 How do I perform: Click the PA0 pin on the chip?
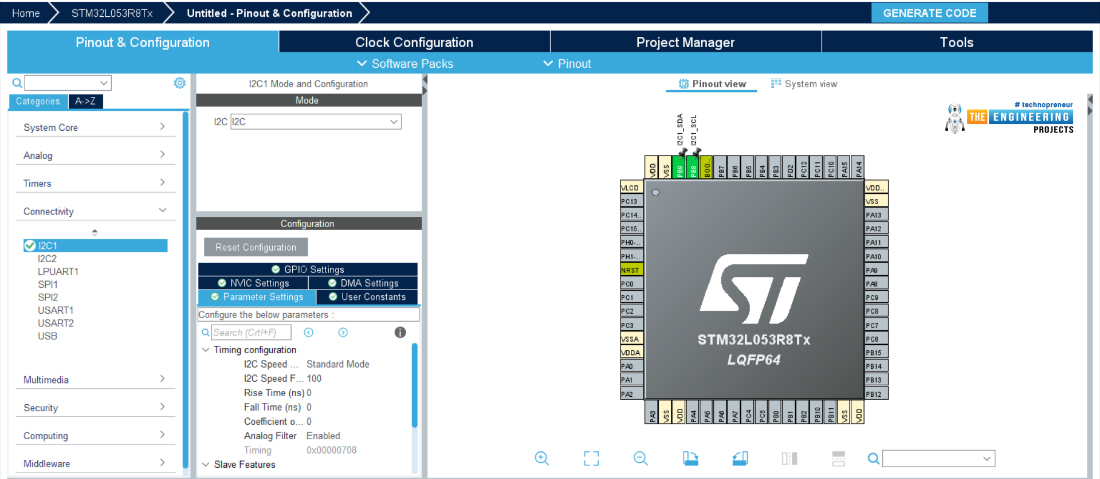(x=631, y=366)
